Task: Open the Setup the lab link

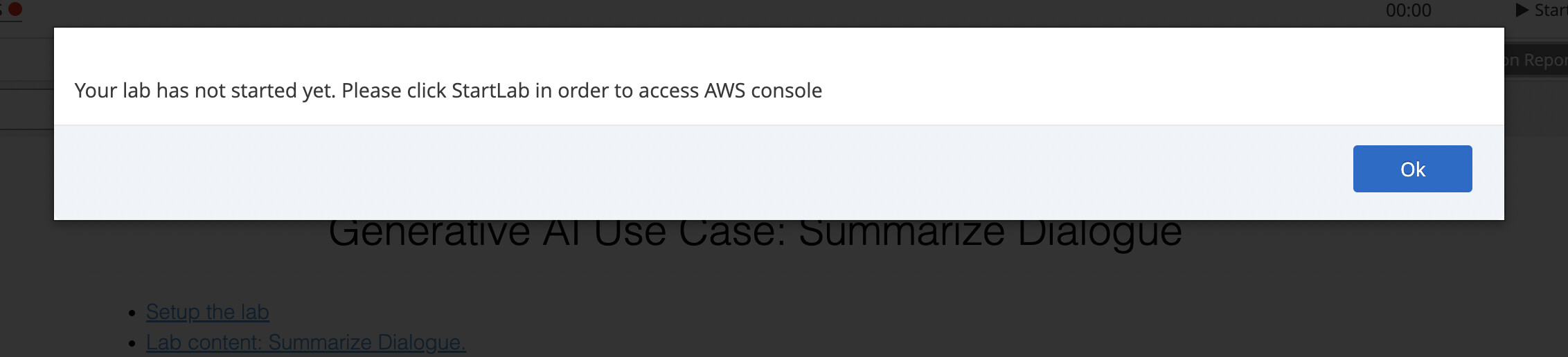Action: pos(208,312)
